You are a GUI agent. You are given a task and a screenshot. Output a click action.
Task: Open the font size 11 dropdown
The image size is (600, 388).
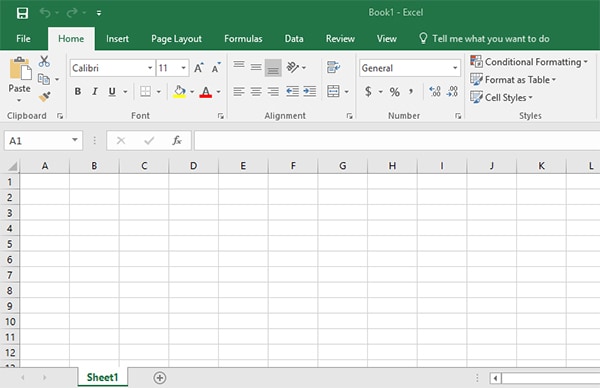point(184,68)
